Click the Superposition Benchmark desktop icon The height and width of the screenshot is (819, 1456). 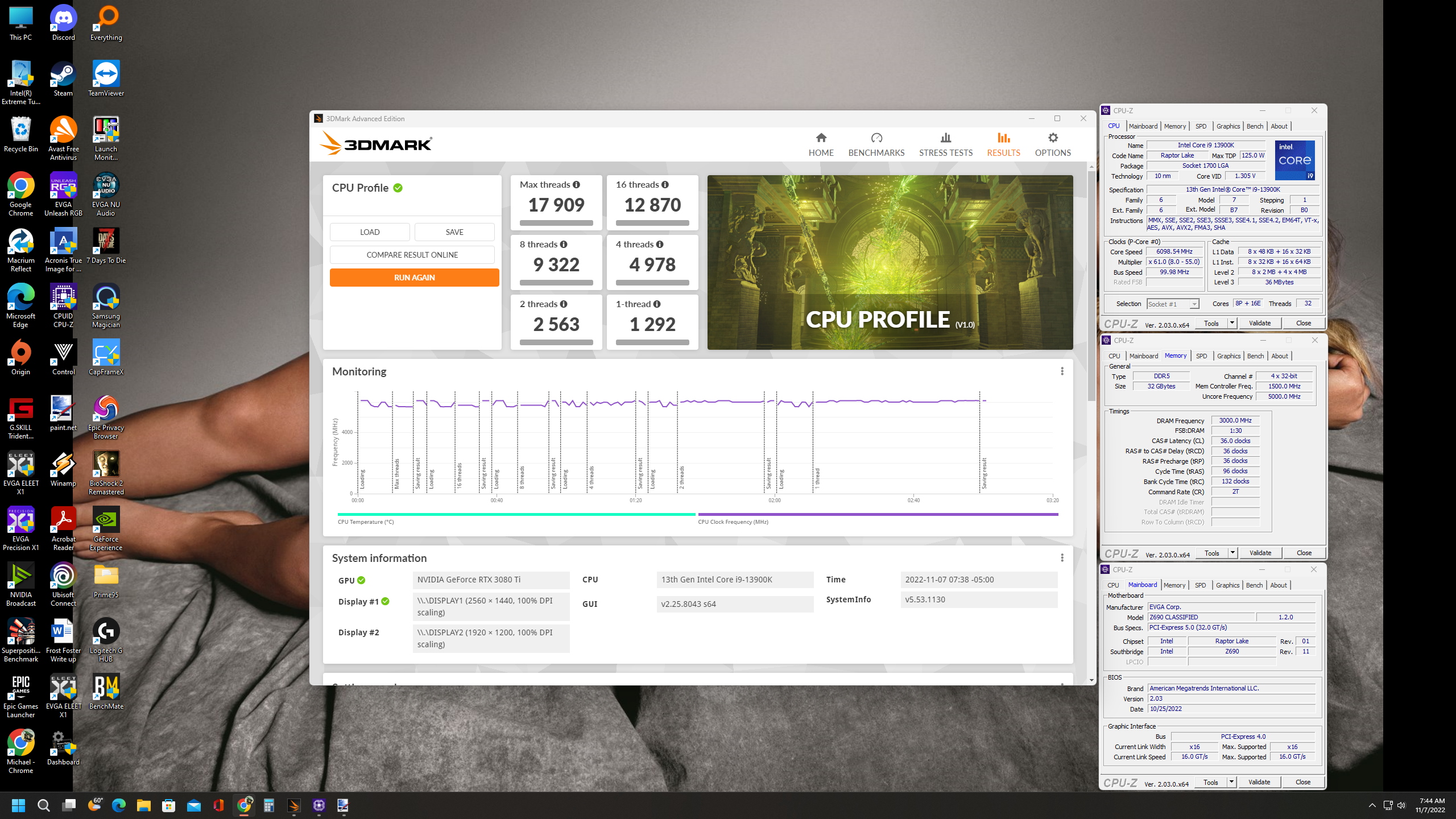21,640
